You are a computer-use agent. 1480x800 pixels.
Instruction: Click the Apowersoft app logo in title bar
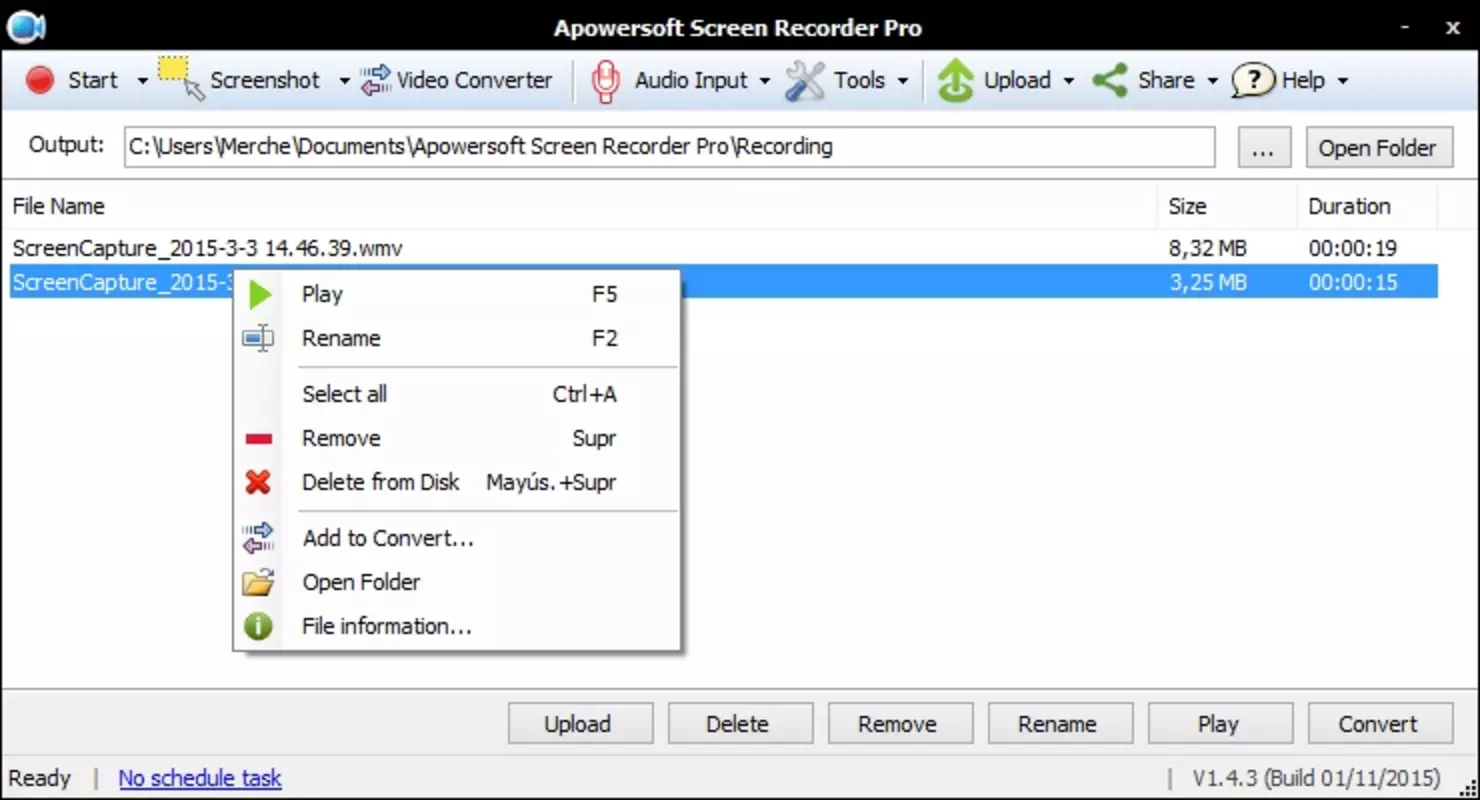(25, 27)
